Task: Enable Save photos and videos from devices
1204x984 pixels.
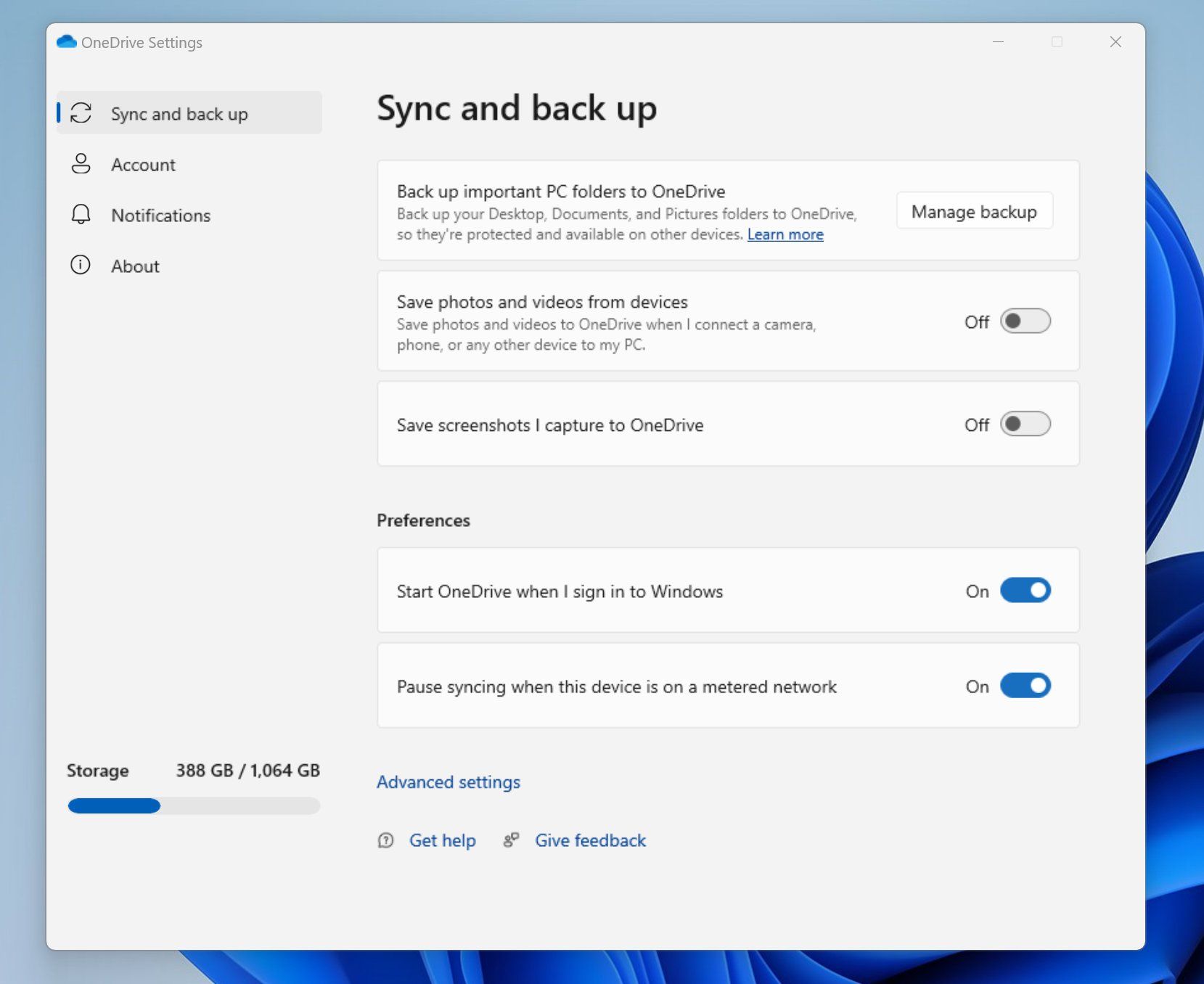Action: coord(1025,321)
